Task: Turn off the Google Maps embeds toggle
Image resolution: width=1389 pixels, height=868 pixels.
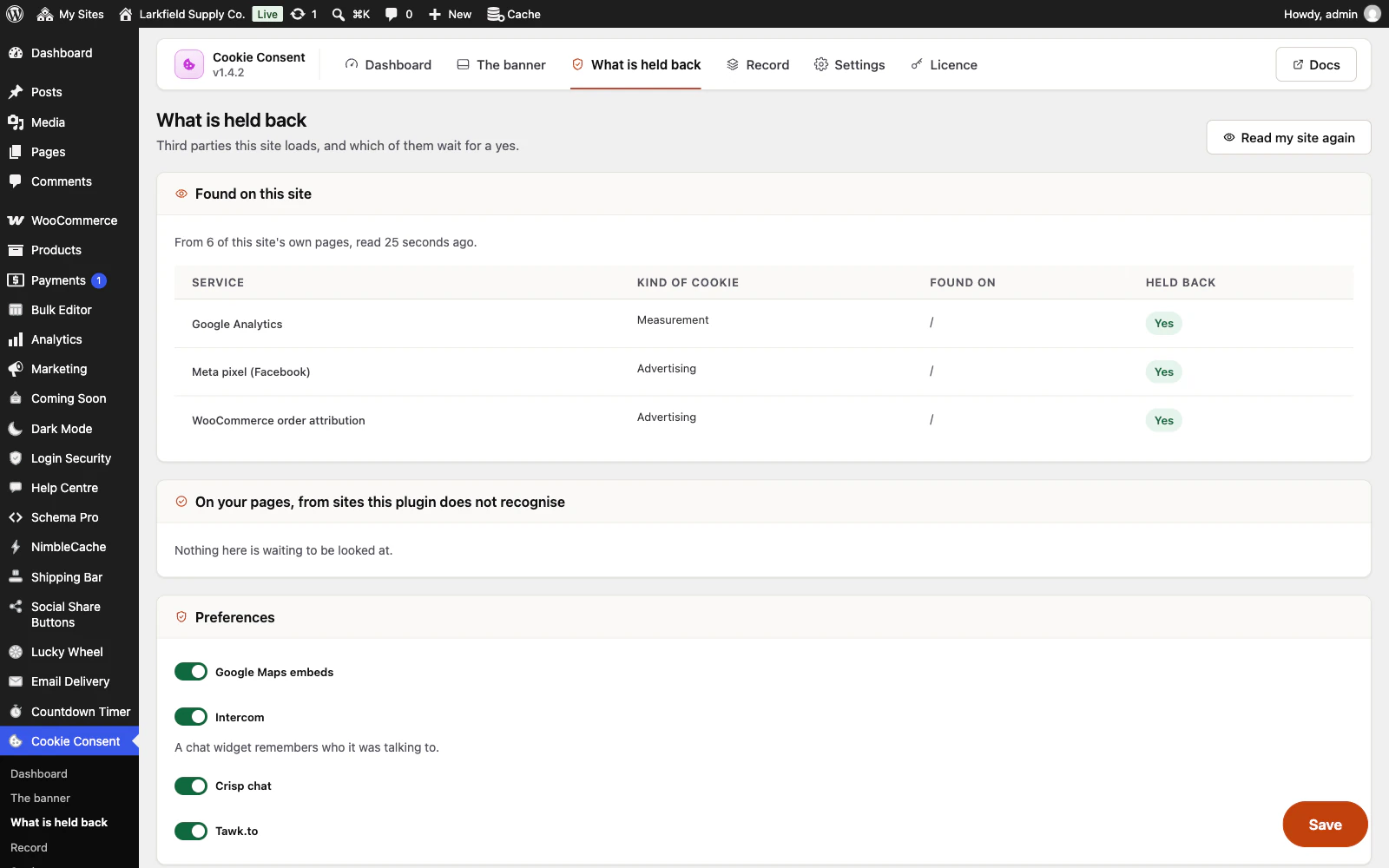Action: [191, 672]
